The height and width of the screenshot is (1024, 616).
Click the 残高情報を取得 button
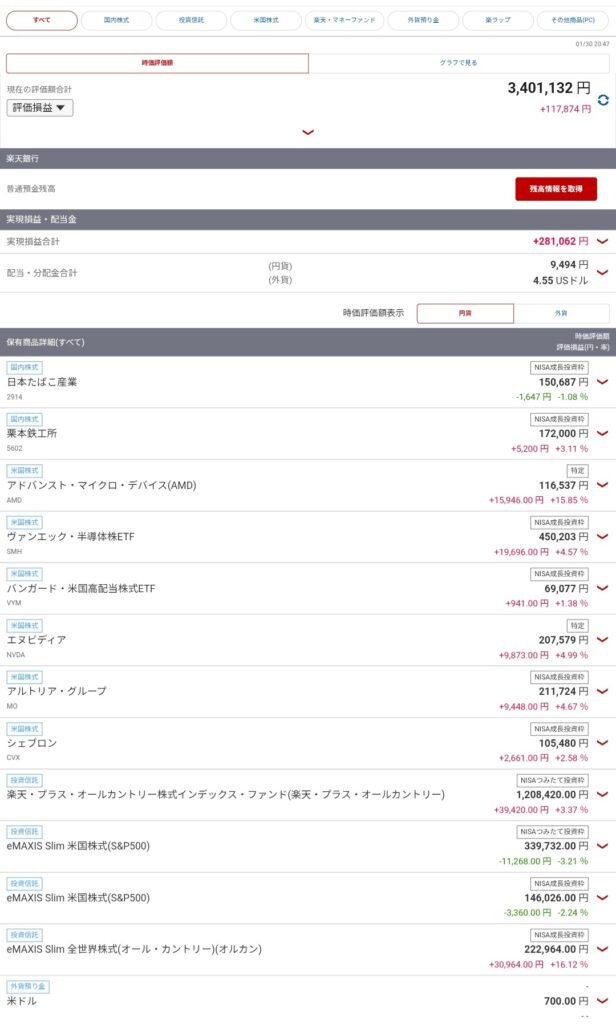556,189
